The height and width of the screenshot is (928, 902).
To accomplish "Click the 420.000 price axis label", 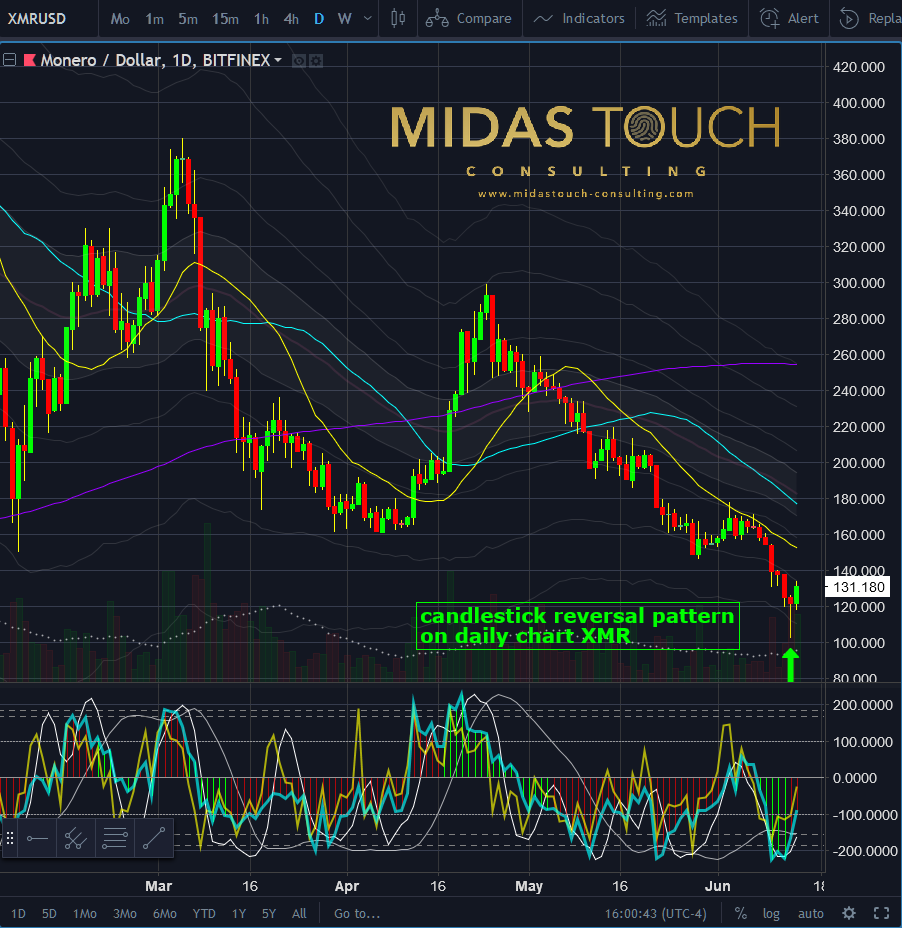I will (x=858, y=67).
